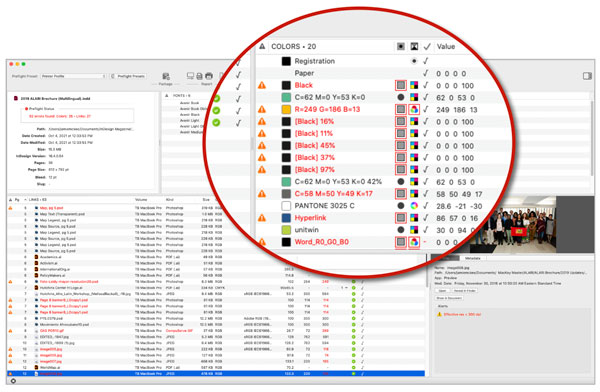Click the green swatch of C=62 M=0 Y=53 K=0
This screenshot has height=392, width=600.
(286, 97)
